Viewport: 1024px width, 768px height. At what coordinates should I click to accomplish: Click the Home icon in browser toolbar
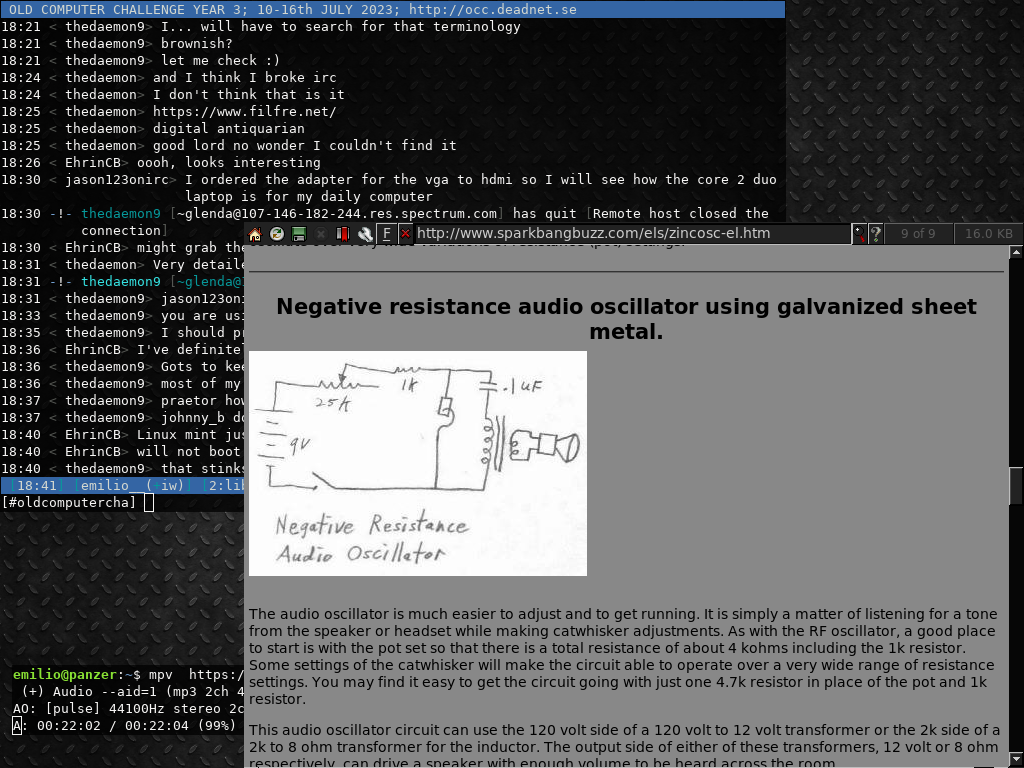[x=255, y=234]
